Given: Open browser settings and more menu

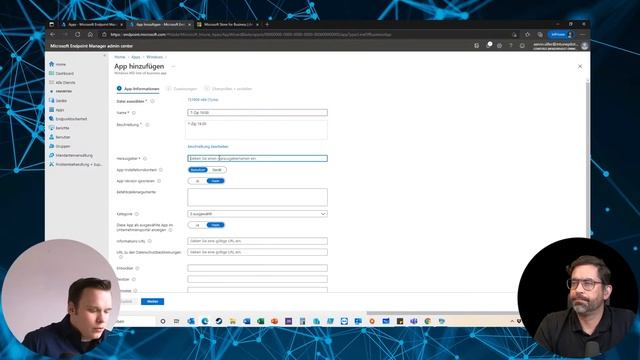Looking at the screenshot, I should pos(582,35).
